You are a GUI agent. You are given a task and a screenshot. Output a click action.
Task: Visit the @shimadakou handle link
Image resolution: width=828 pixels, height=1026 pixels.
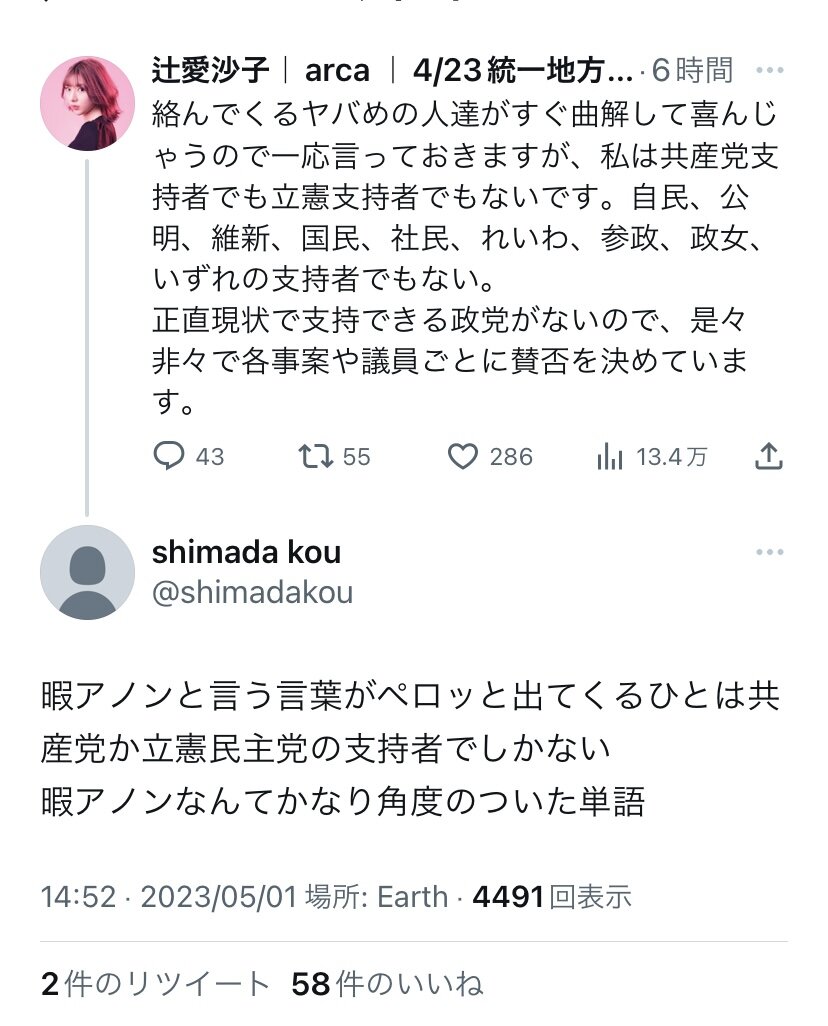tap(252, 592)
